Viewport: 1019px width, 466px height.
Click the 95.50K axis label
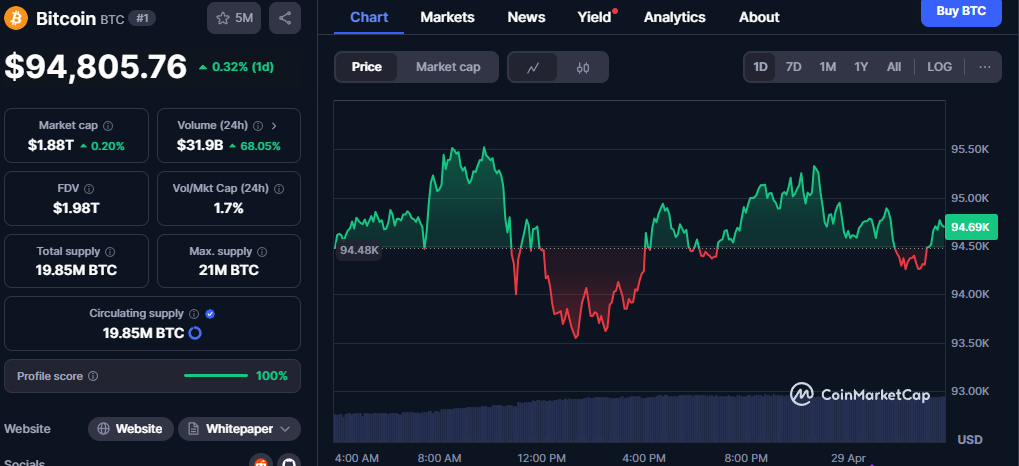tap(970, 149)
